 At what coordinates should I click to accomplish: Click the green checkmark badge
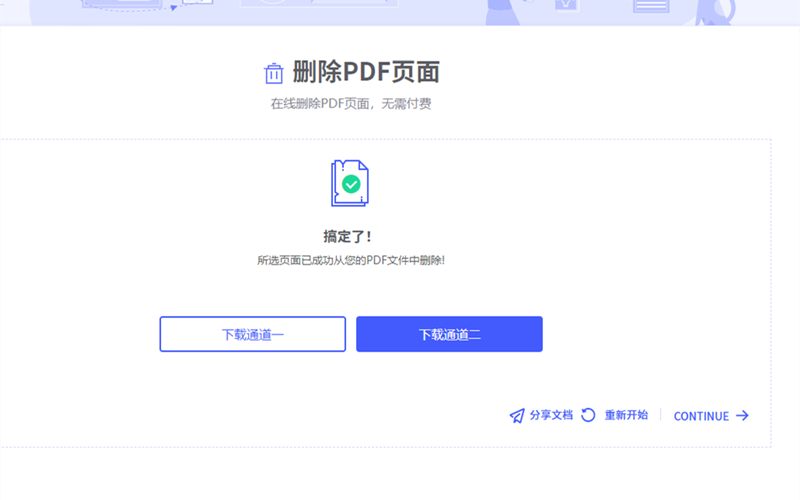coord(351,185)
